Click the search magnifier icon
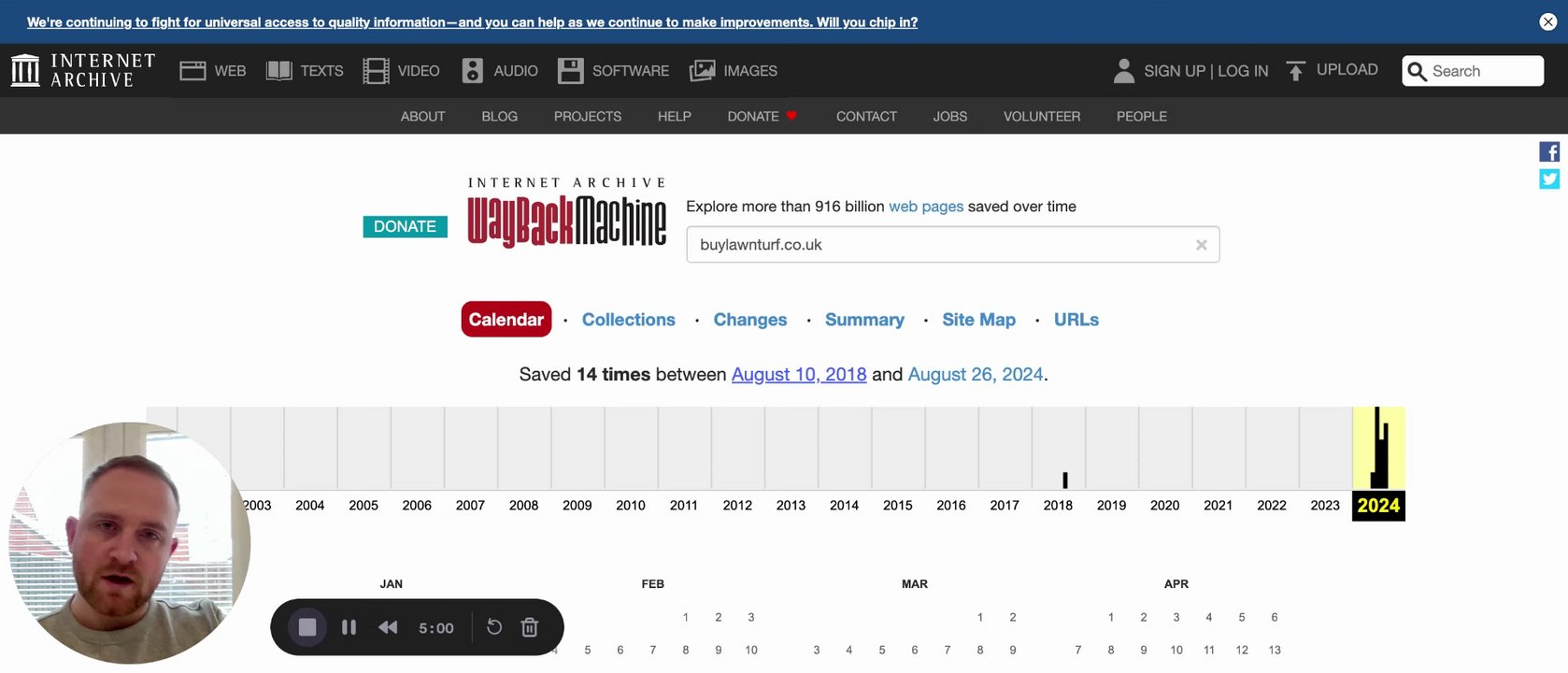This screenshot has height=673, width=1568. coord(1417,71)
